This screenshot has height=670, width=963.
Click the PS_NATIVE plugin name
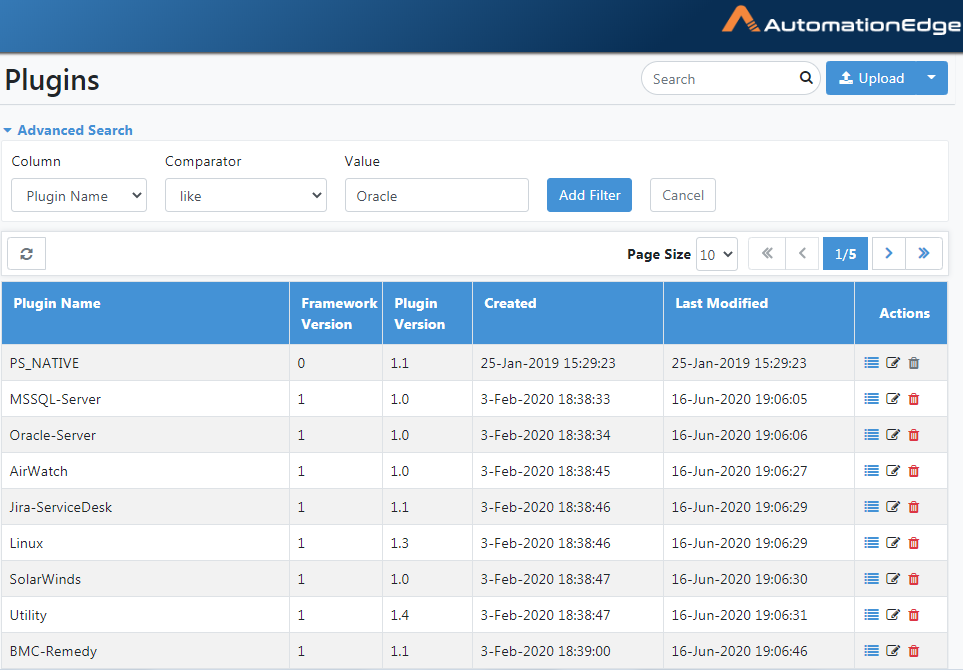(44, 364)
